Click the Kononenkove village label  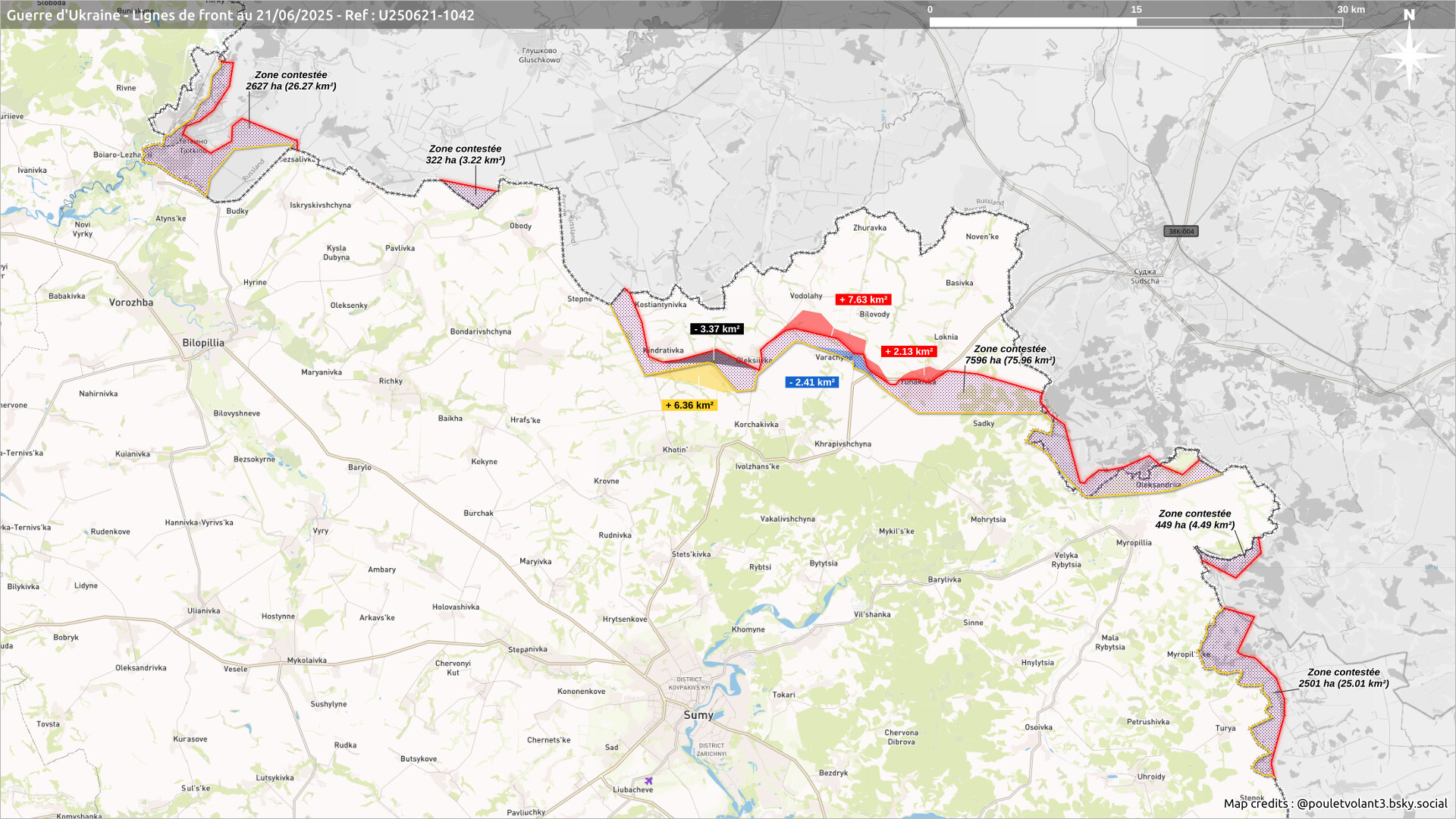click(x=581, y=692)
